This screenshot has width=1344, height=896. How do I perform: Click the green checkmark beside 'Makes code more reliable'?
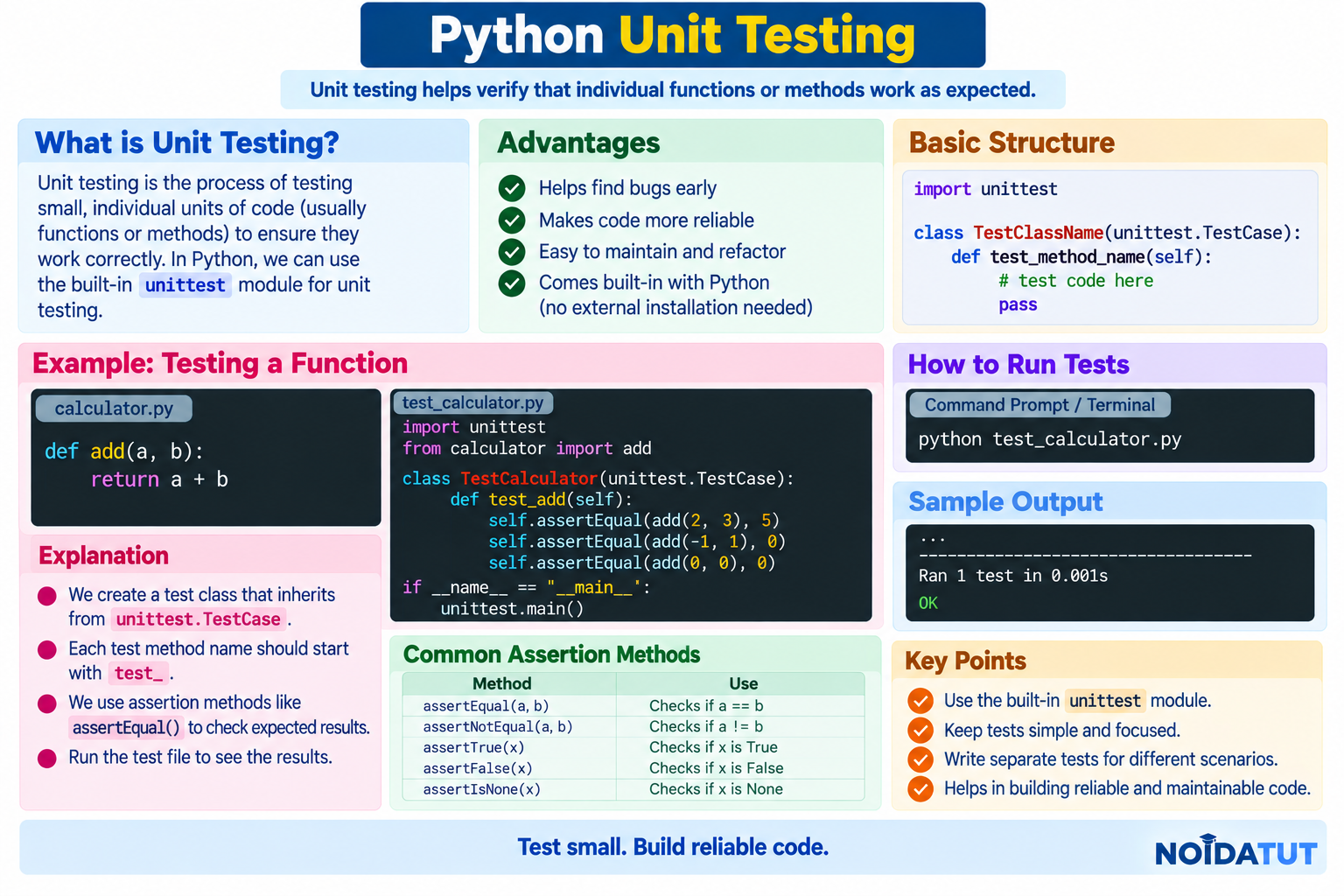[x=512, y=220]
